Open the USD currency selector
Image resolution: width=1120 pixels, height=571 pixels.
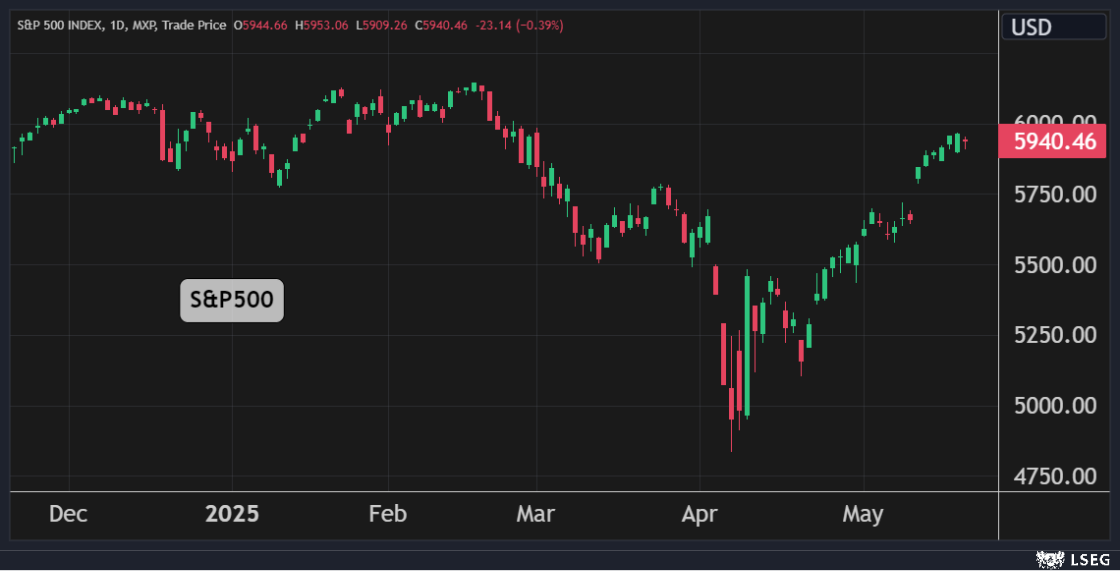coord(1031,27)
